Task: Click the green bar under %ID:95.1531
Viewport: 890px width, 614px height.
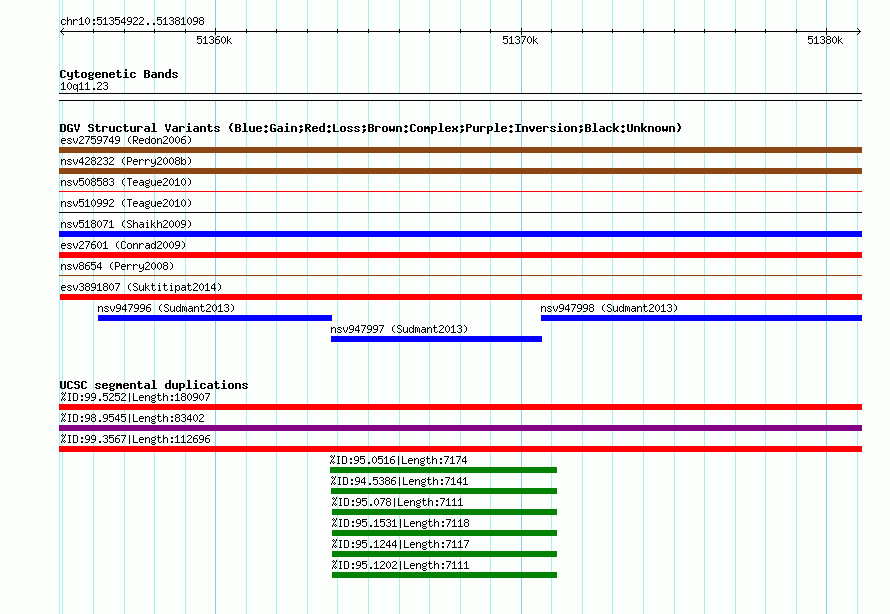Action: pos(444,533)
